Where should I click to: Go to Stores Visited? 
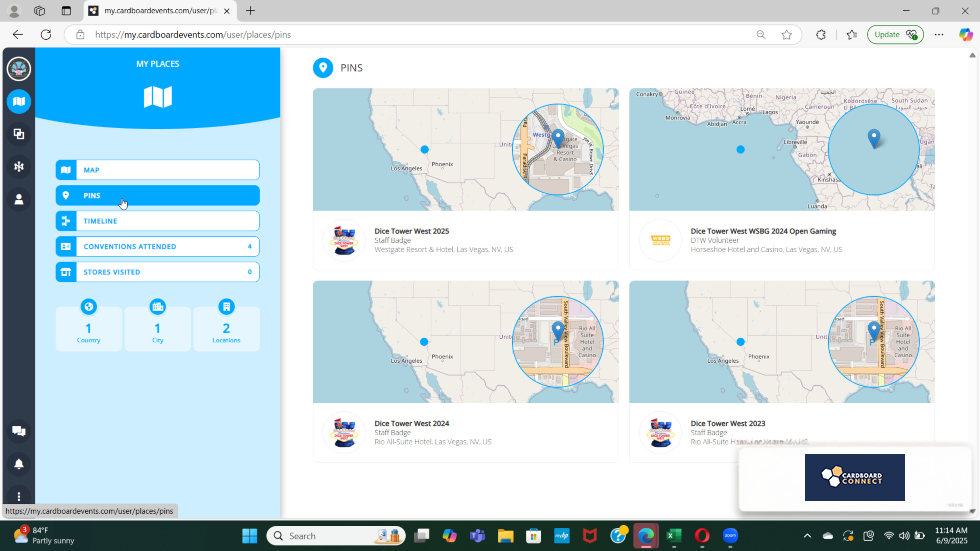click(157, 272)
